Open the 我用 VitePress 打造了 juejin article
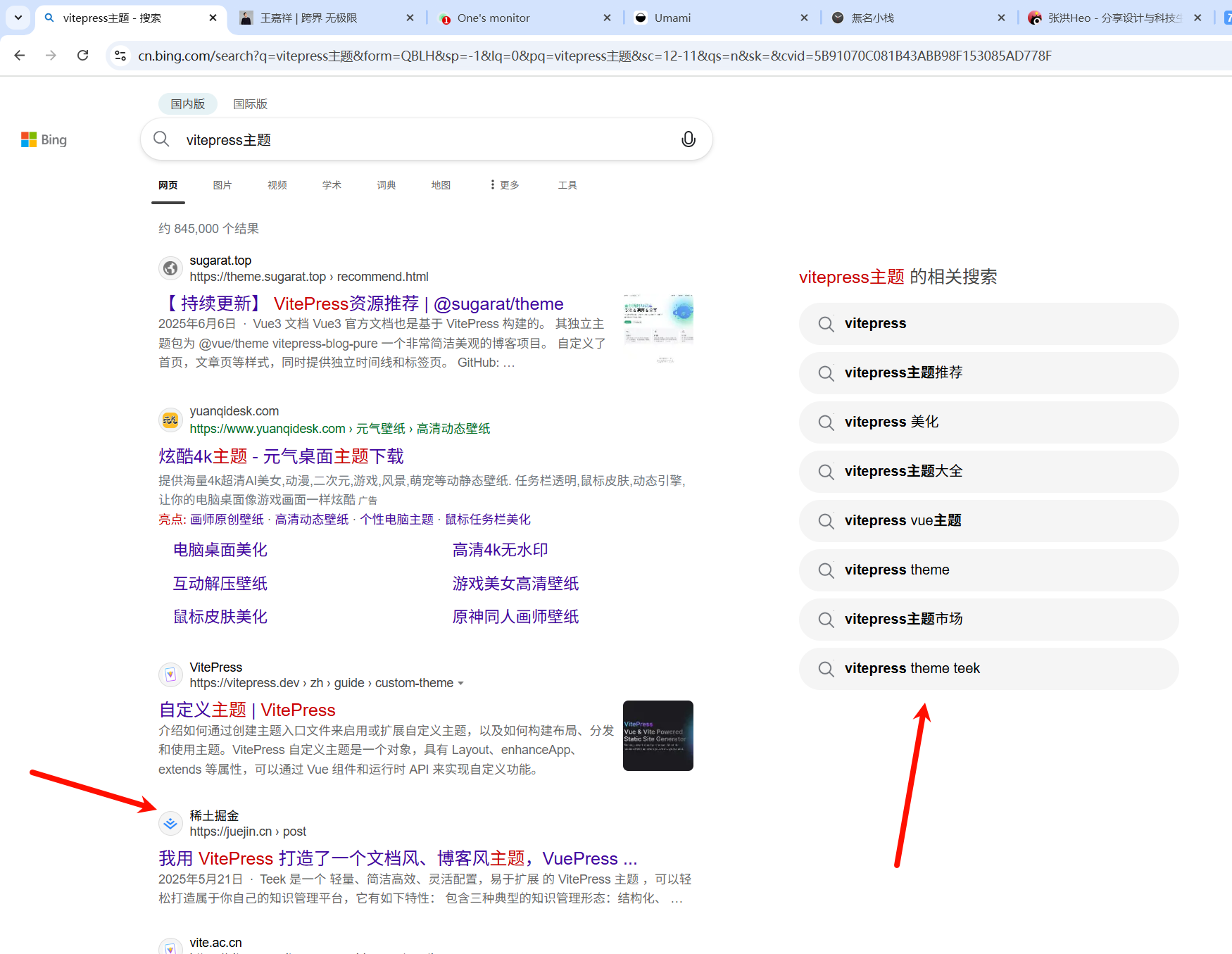This screenshot has height=954, width=1232. point(398,859)
